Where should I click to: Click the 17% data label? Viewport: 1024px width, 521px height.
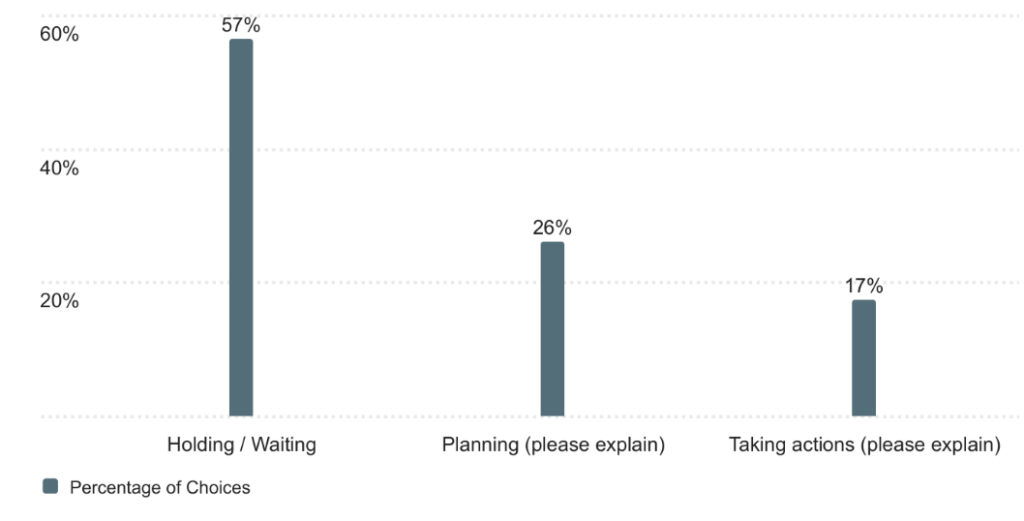(863, 287)
